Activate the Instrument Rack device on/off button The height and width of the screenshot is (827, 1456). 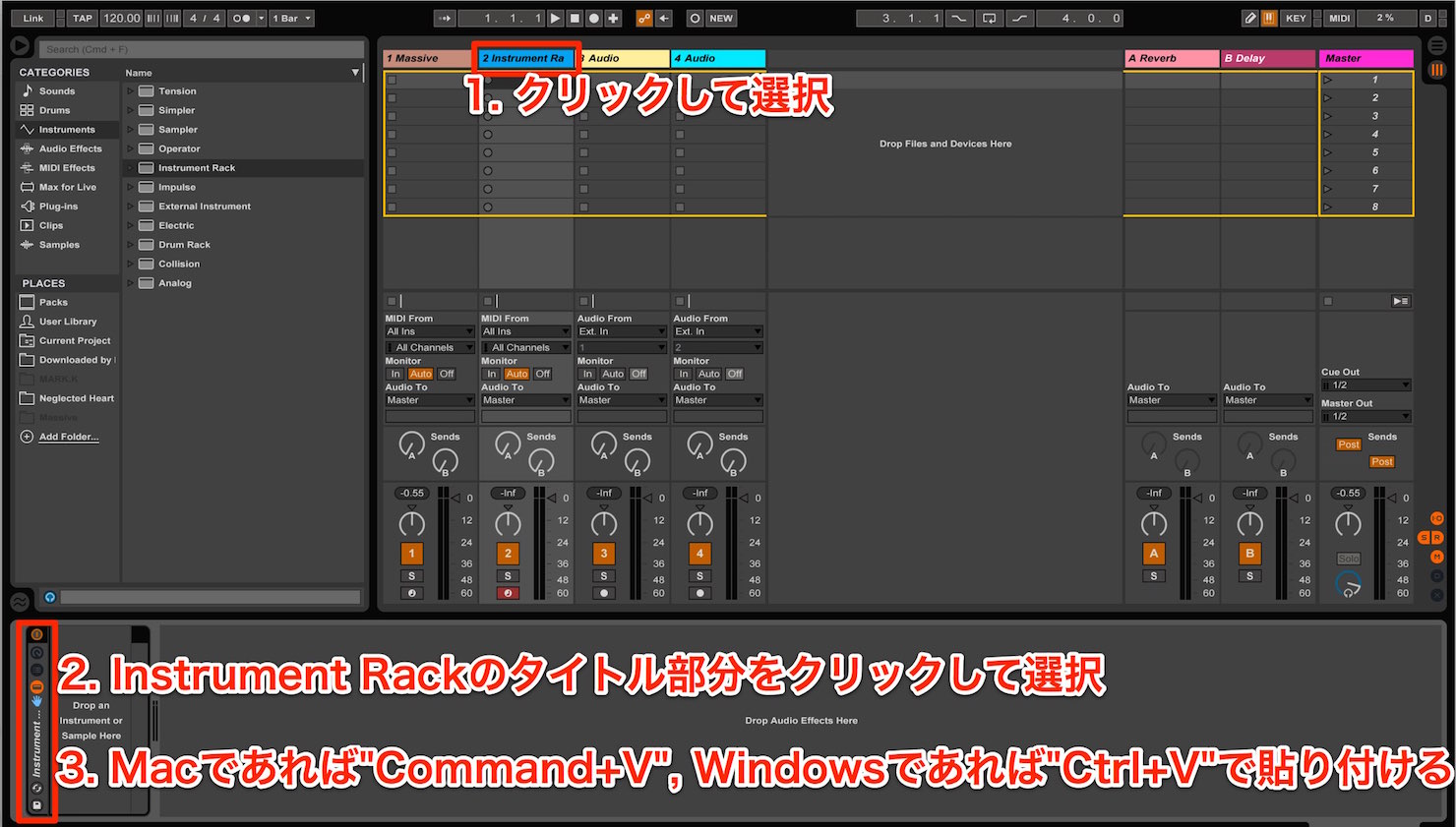(36, 634)
